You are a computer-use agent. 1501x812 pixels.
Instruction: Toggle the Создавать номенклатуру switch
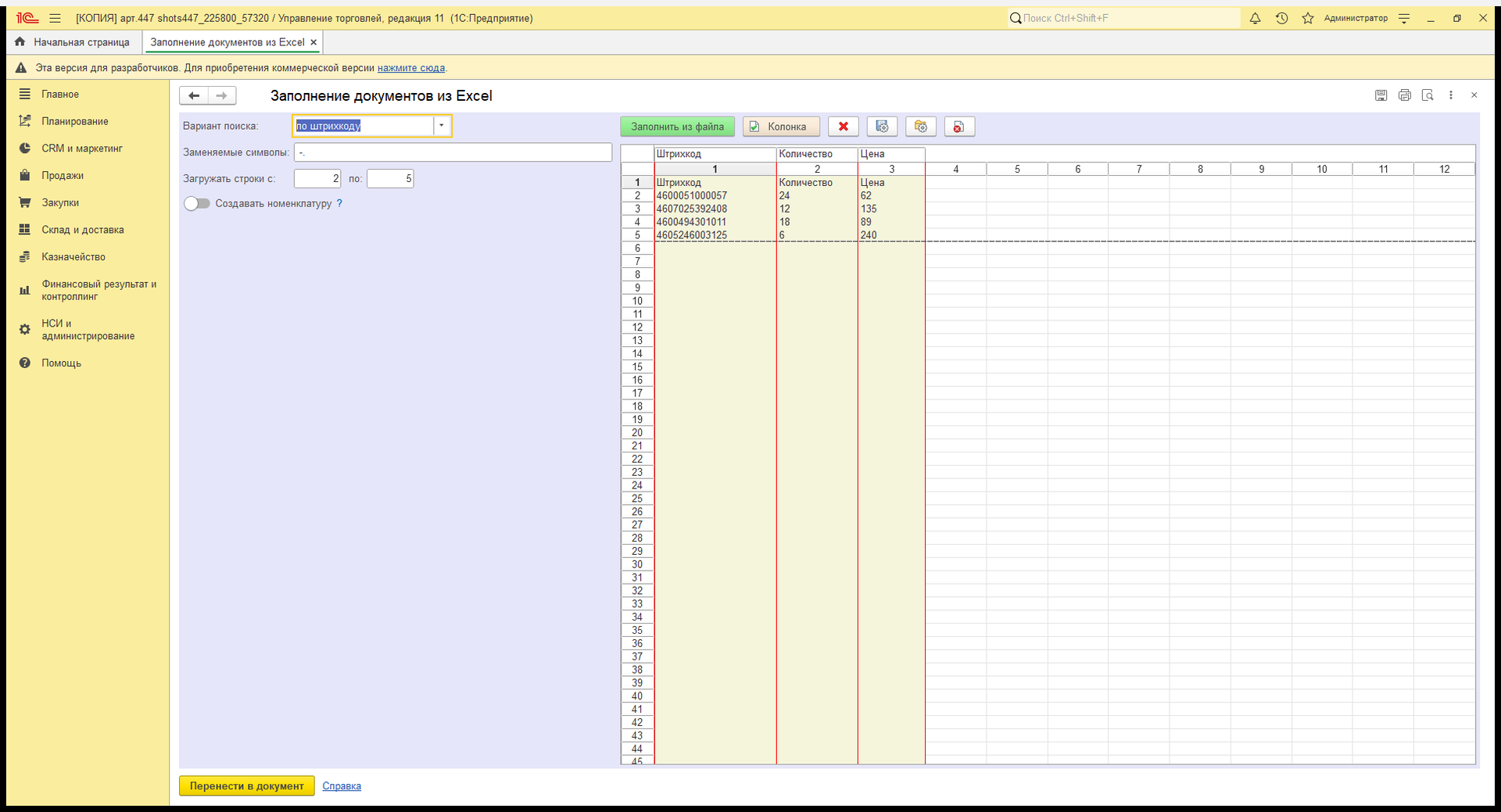point(197,203)
